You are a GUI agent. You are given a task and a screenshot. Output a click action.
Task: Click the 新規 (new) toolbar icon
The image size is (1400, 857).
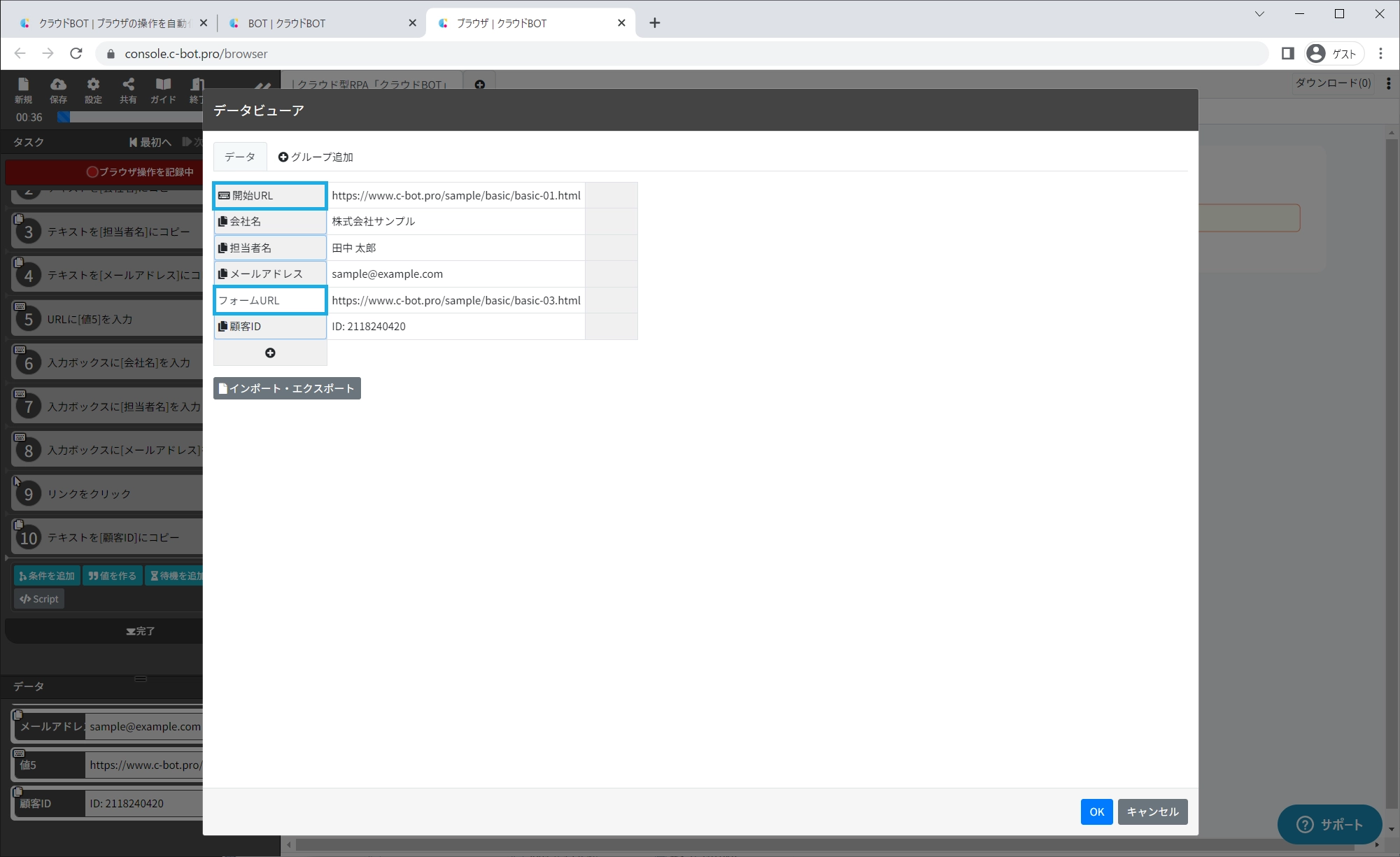pos(23,90)
